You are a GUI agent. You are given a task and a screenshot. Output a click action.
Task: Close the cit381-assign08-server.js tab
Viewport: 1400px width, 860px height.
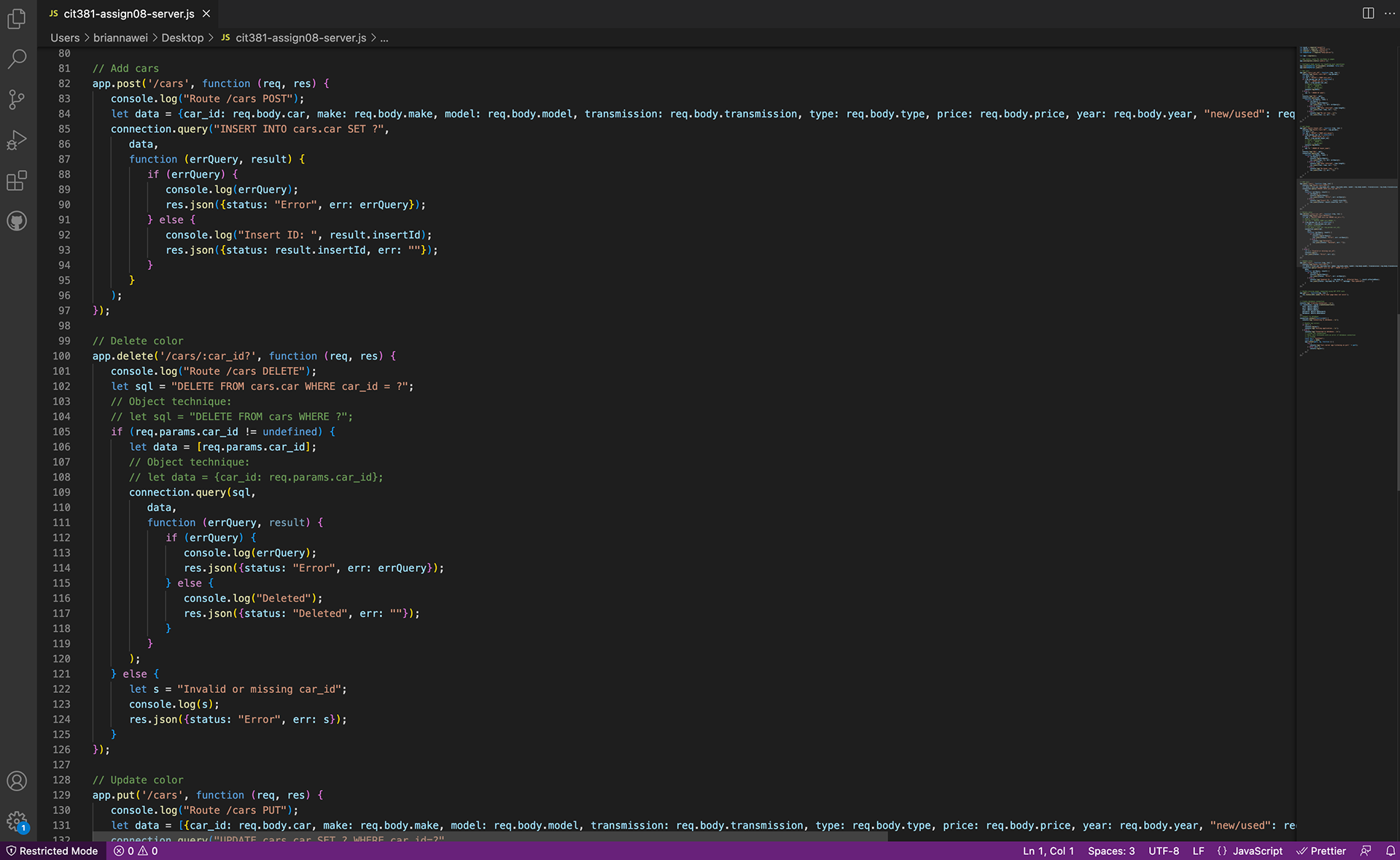(206, 14)
